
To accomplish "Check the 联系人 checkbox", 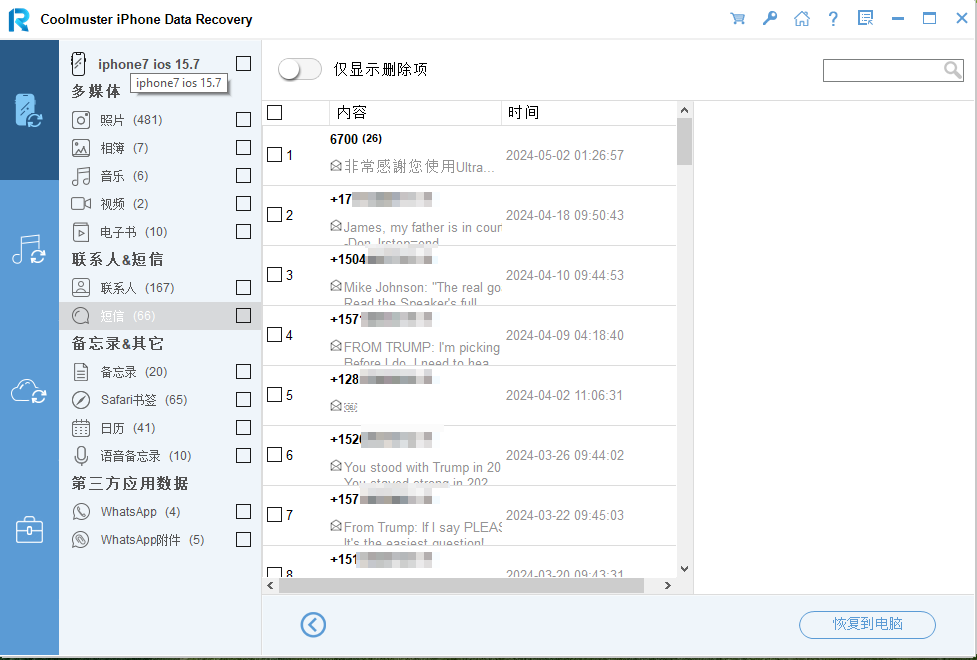I will [x=244, y=287].
